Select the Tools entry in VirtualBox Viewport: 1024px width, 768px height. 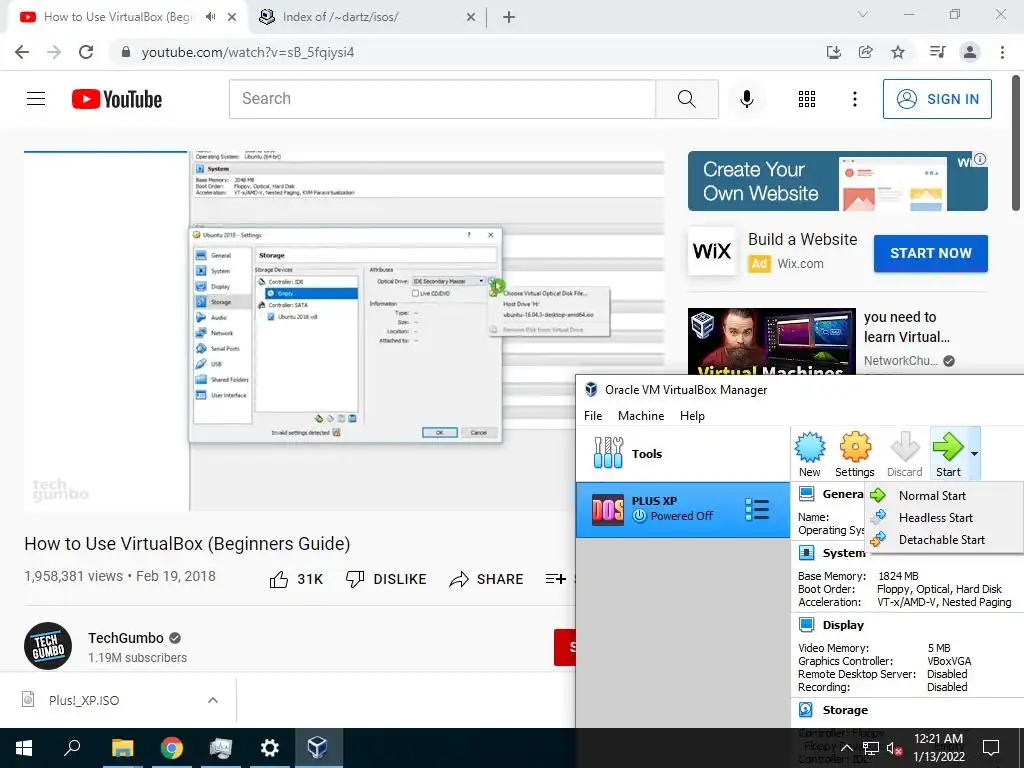682,454
